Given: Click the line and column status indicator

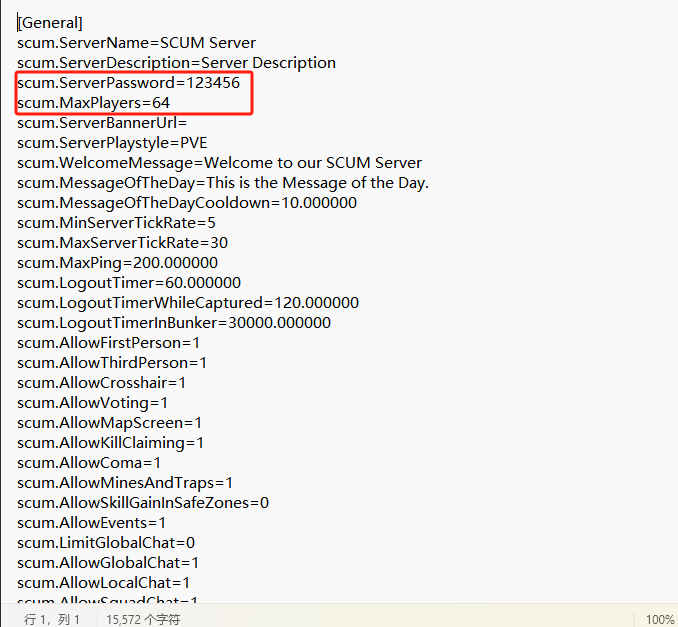Looking at the screenshot, I should point(52,620).
